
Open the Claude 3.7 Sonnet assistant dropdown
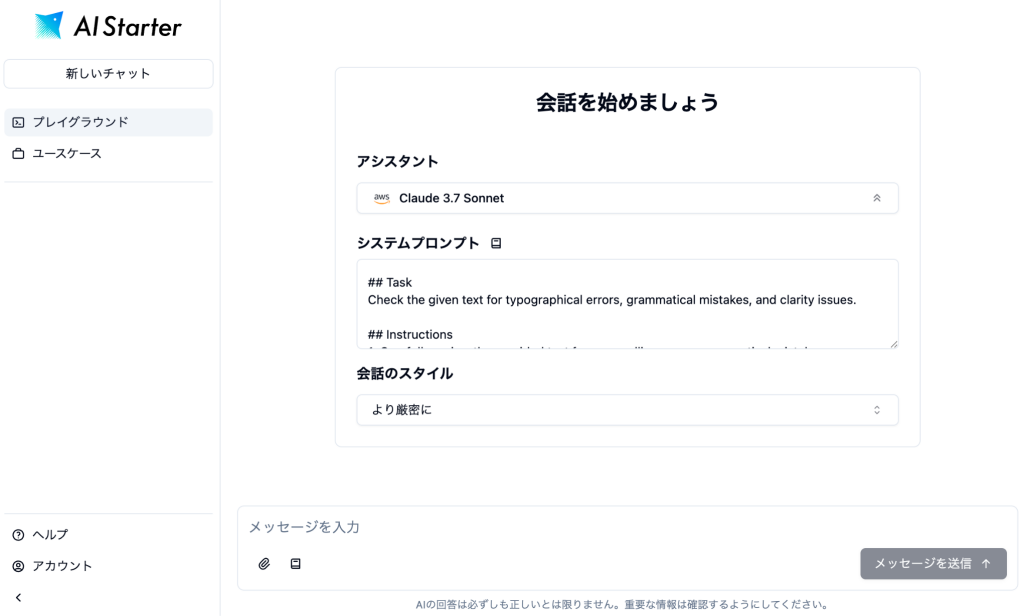(x=626, y=198)
